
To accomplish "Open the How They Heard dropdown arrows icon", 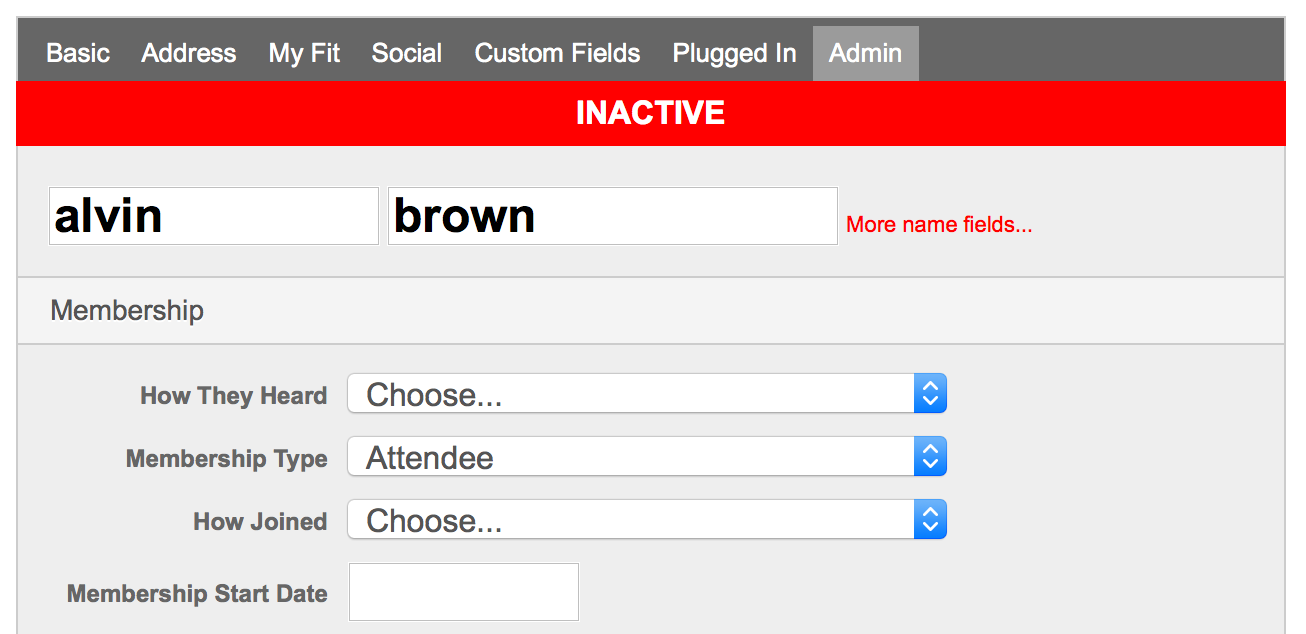I will click(x=929, y=393).
